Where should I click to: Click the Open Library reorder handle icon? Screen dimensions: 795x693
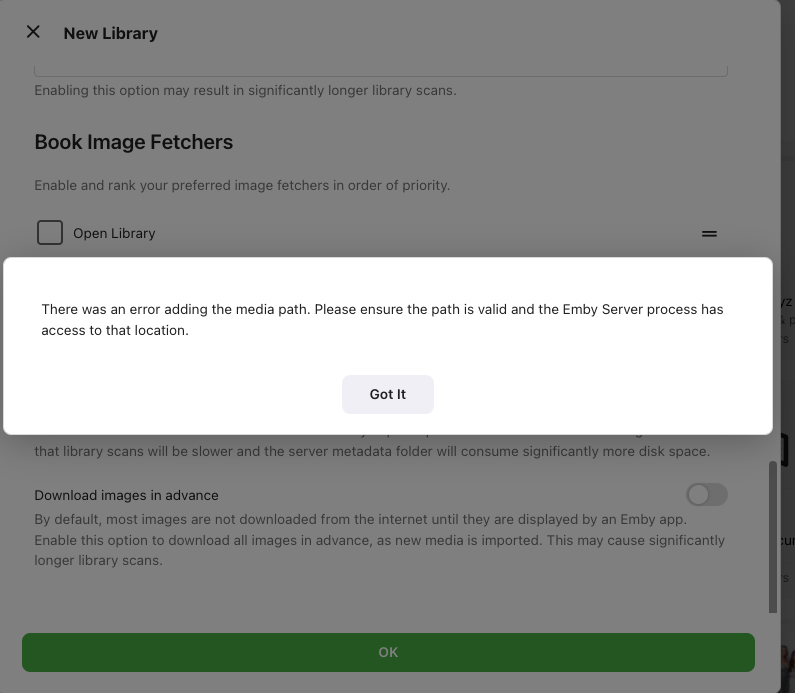click(709, 233)
